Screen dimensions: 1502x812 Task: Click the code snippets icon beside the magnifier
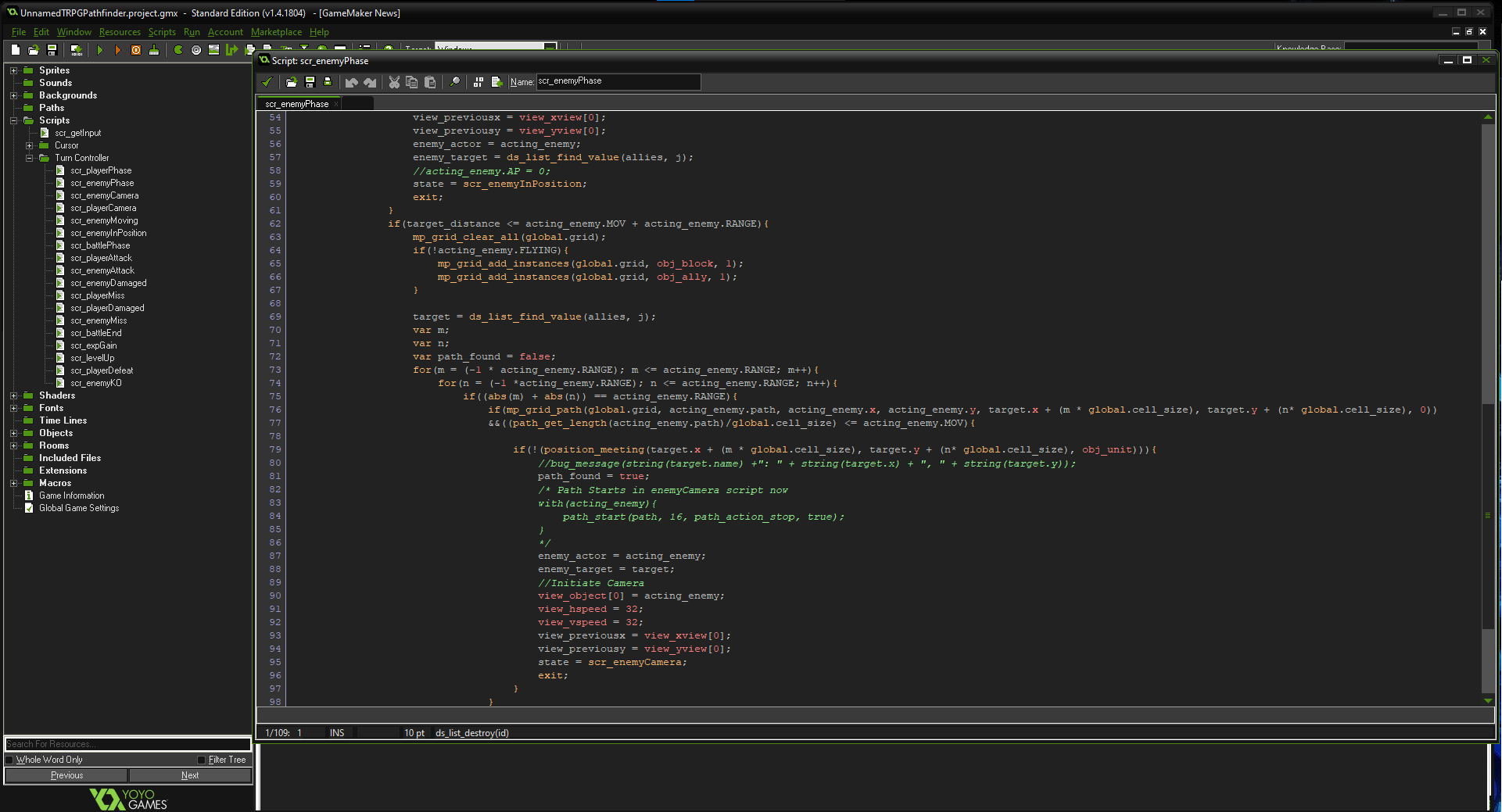tap(479, 82)
